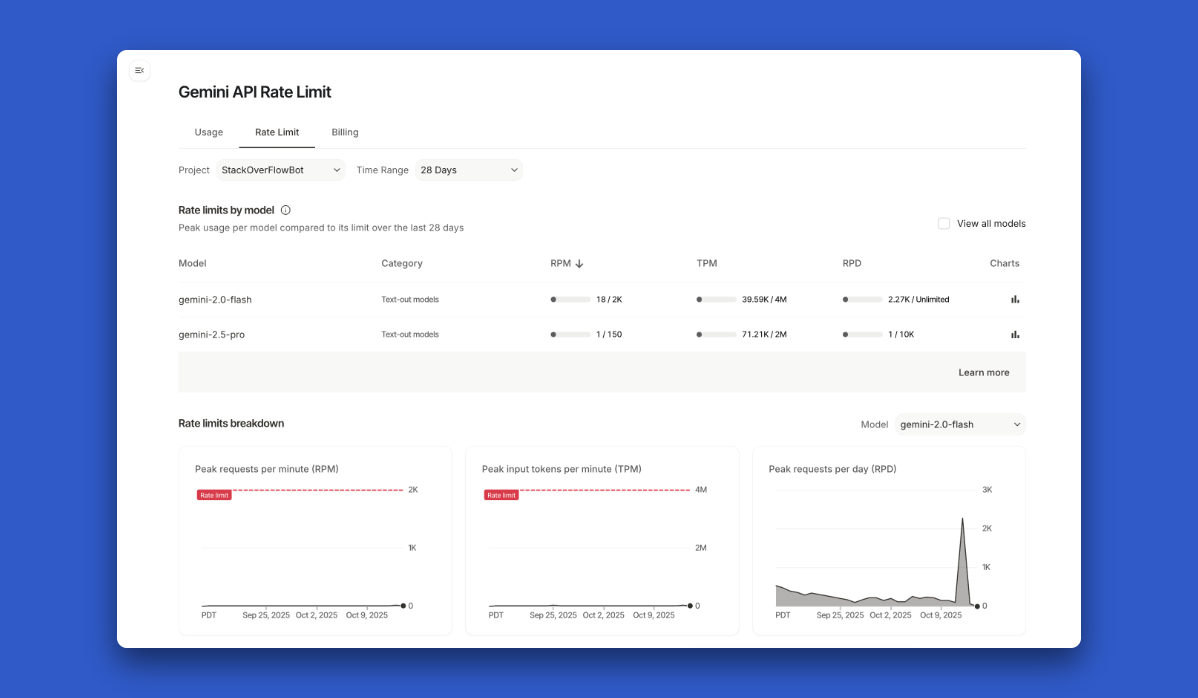This screenshot has height=698, width=1198.
Task: Click the end data point on RPM chart
Action: [403, 606]
